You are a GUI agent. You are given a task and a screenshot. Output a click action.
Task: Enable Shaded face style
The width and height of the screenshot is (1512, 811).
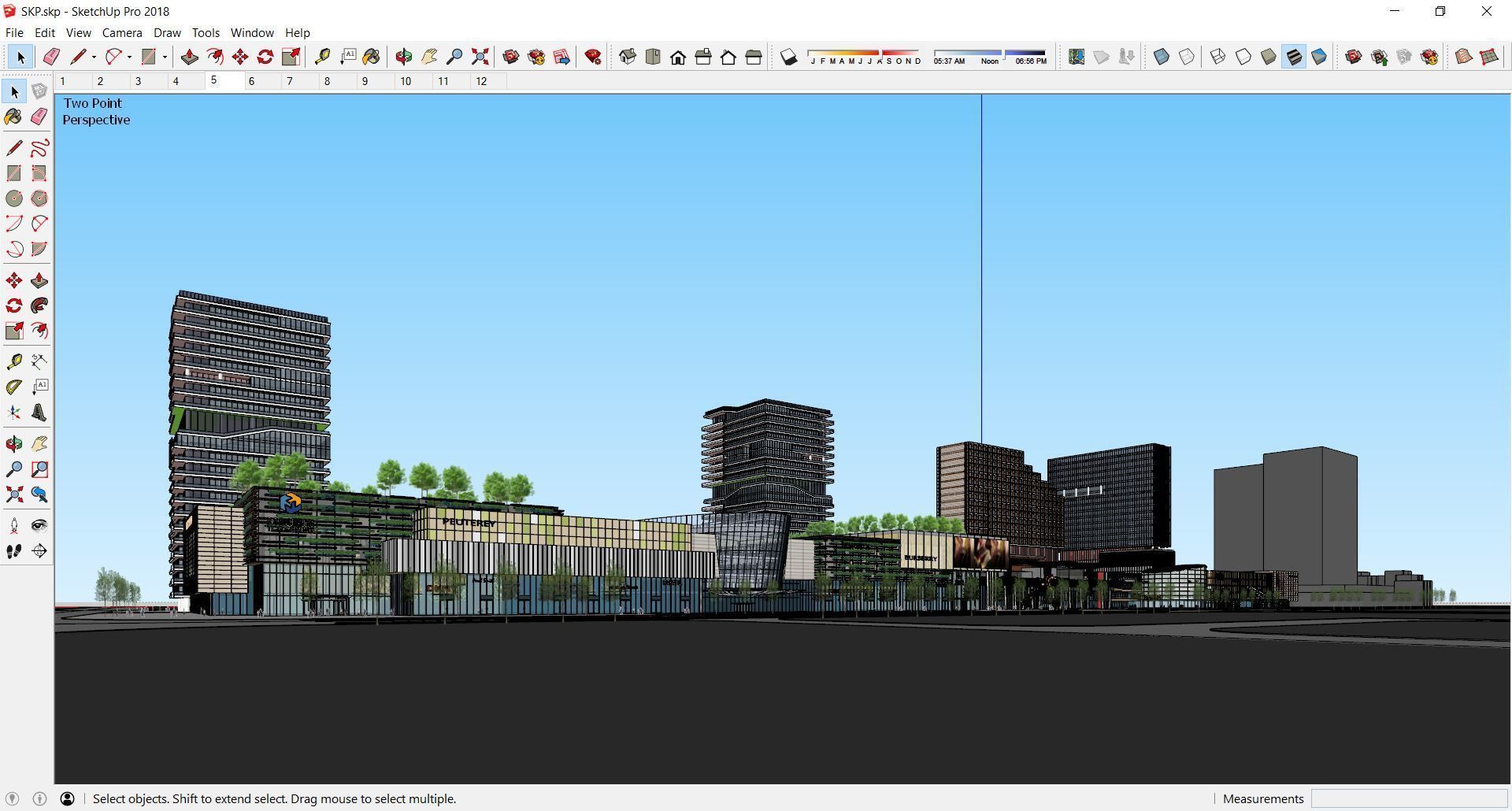pyautogui.click(x=1269, y=57)
